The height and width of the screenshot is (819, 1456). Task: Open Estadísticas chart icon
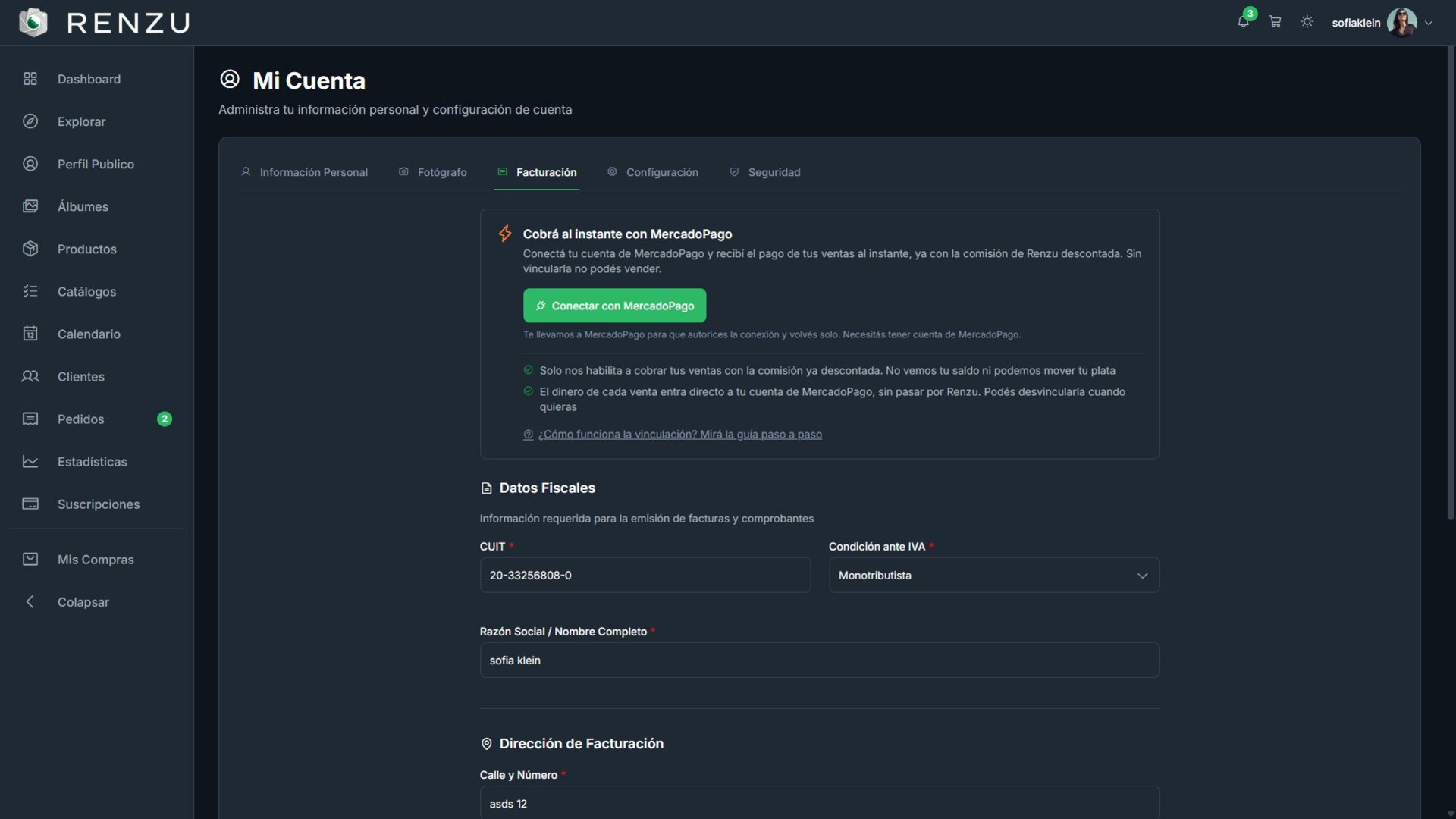click(30, 461)
